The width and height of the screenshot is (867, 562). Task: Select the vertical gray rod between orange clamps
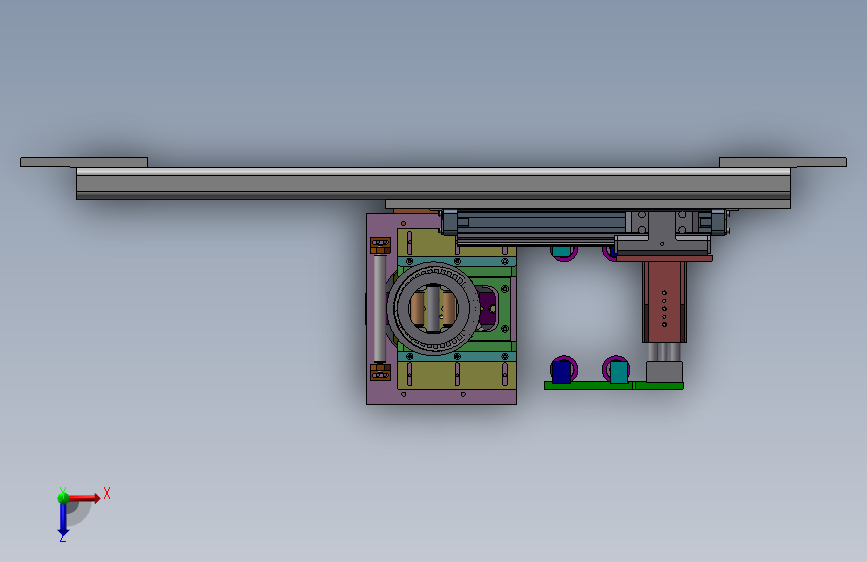(x=380, y=309)
